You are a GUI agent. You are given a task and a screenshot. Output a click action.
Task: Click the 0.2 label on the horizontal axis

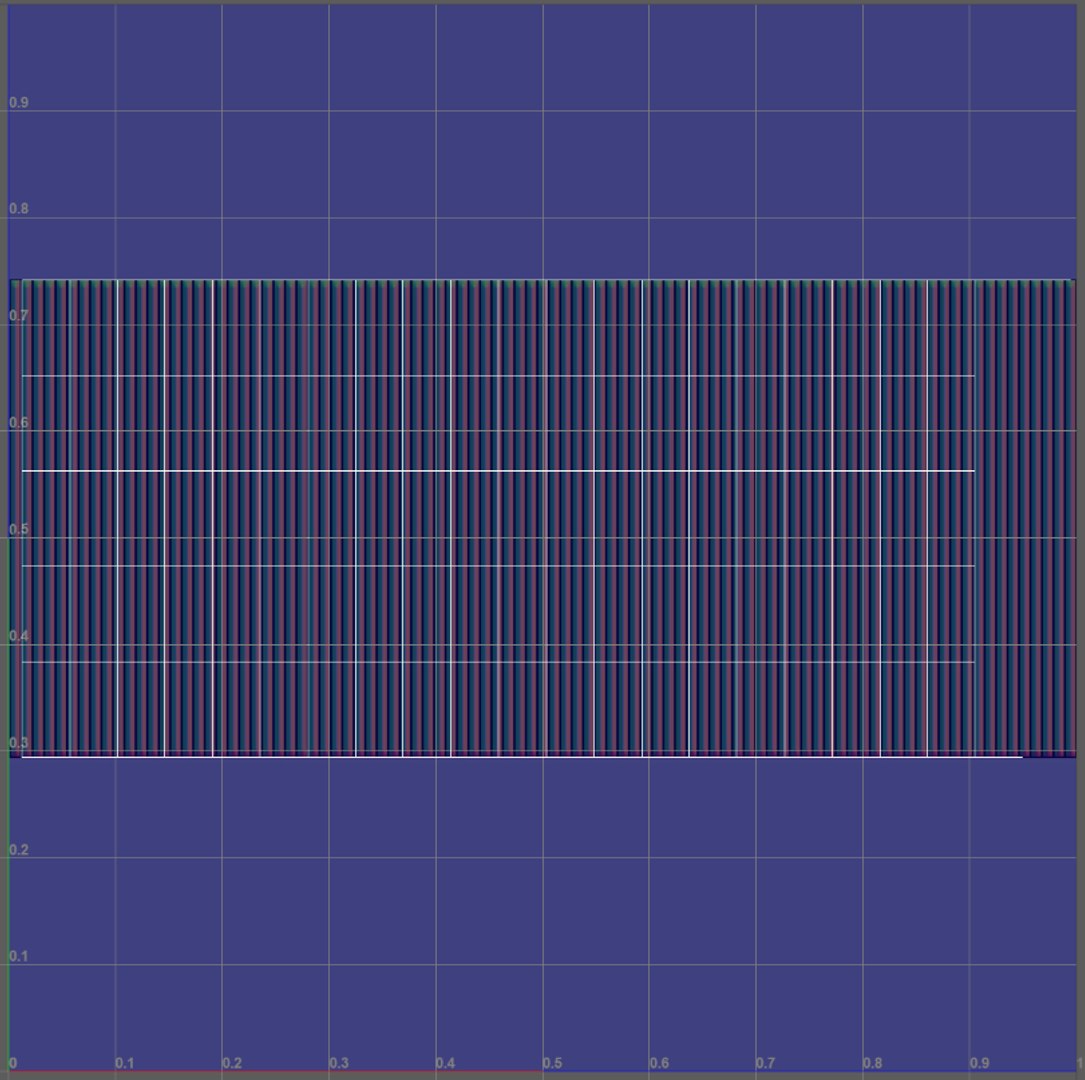pos(232,1063)
